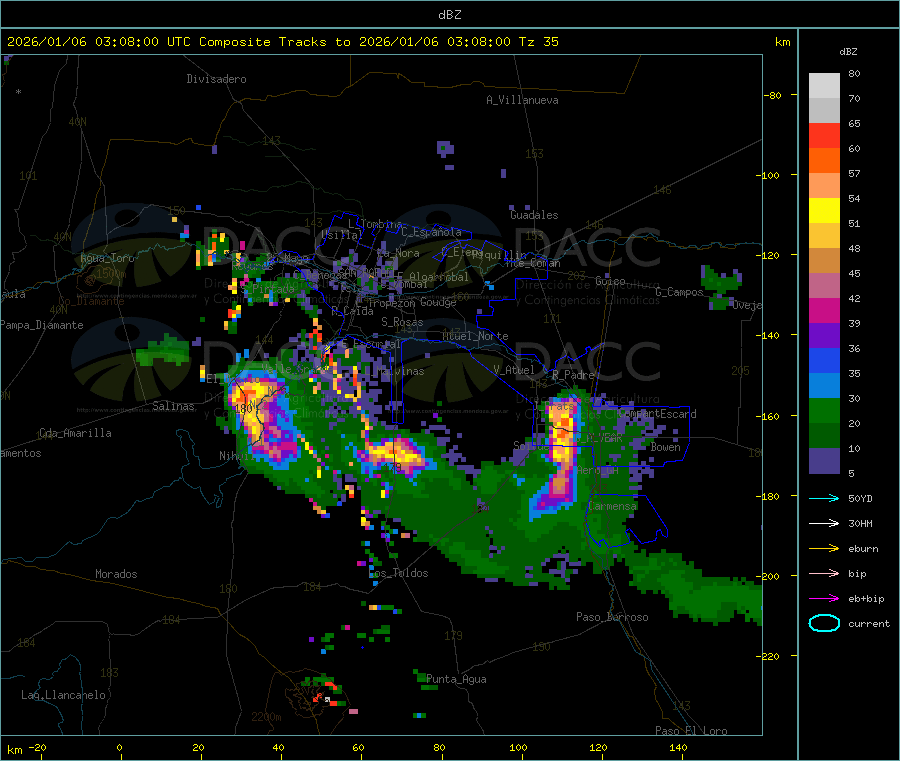Click the V_Atuel map label
The height and width of the screenshot is (761, 900).
514,370
